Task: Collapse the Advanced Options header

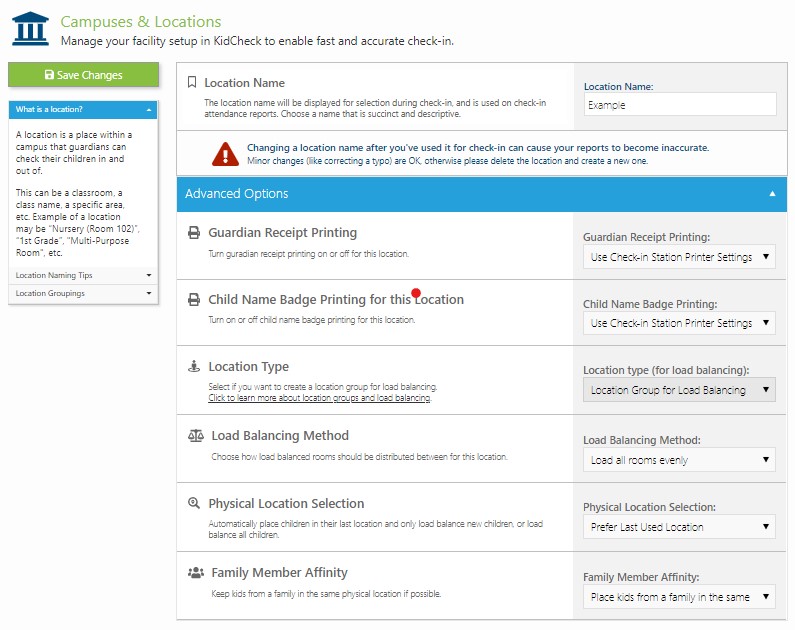Action: pyautogui.click(x=482, y=194)
